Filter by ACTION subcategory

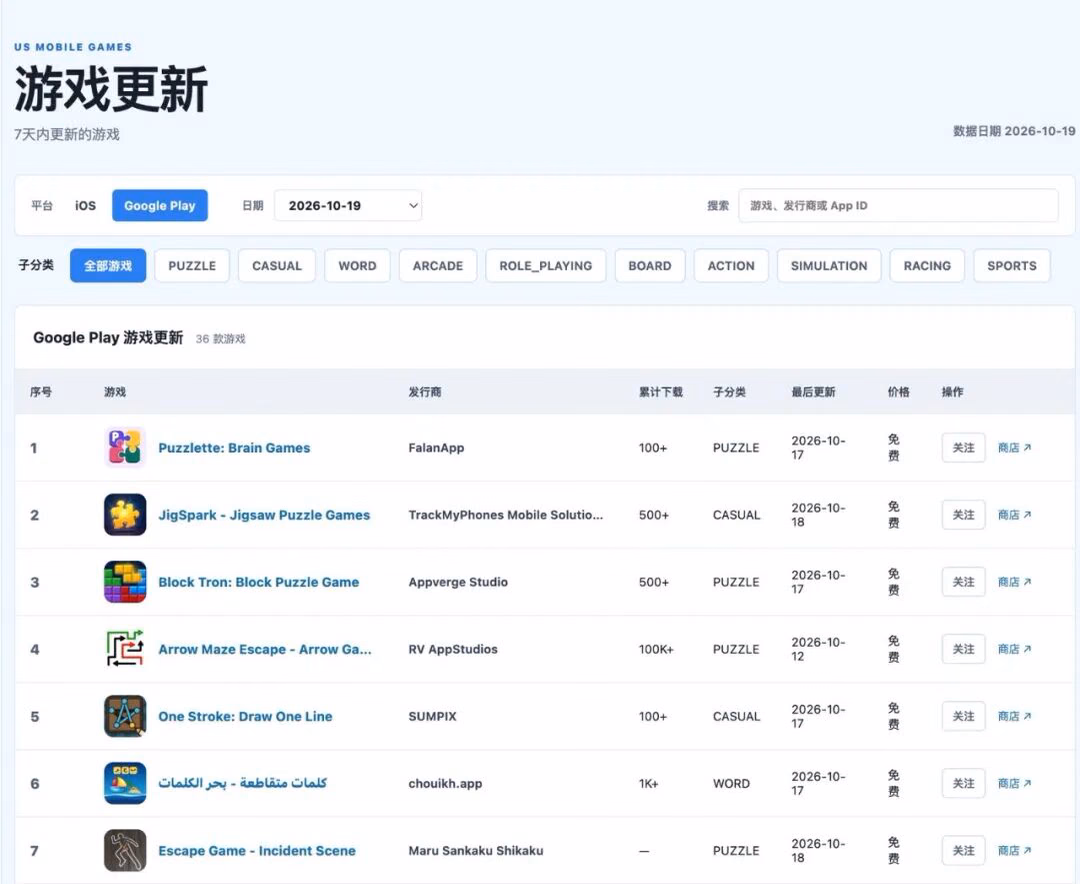click(x=731, y=265)
